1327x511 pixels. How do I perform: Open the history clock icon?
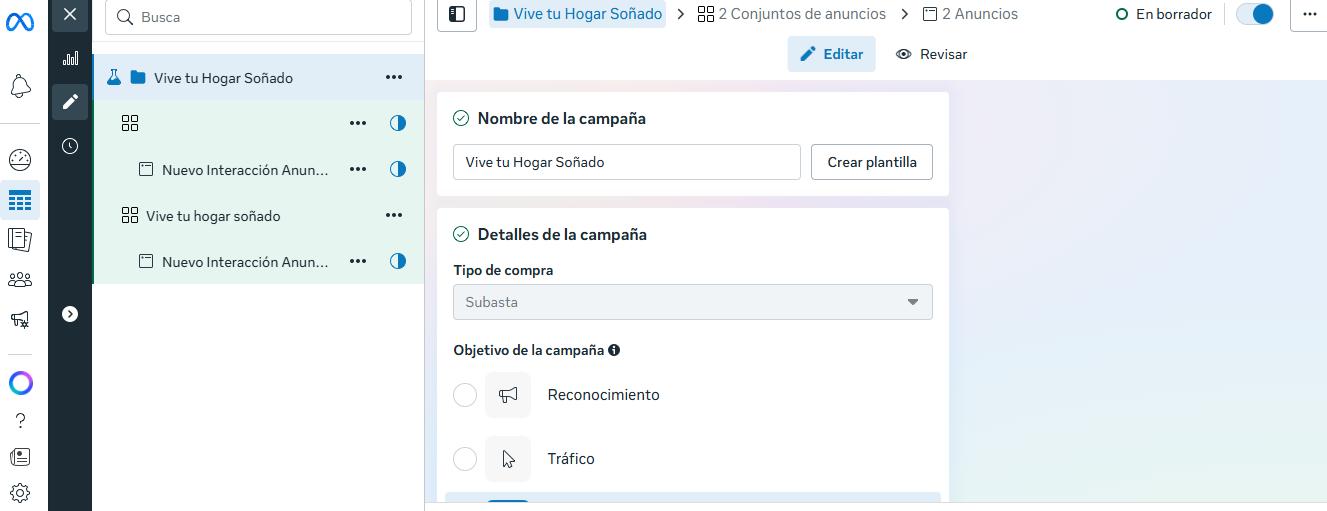[70, 146]
